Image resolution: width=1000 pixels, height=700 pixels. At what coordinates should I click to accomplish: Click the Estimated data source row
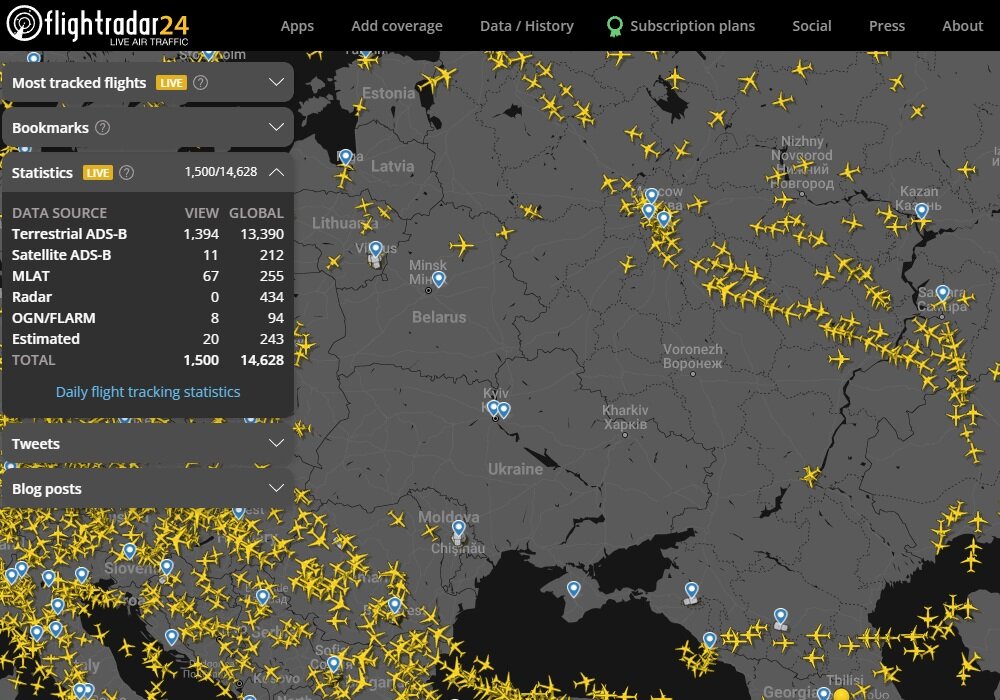[x=147, y=339]
